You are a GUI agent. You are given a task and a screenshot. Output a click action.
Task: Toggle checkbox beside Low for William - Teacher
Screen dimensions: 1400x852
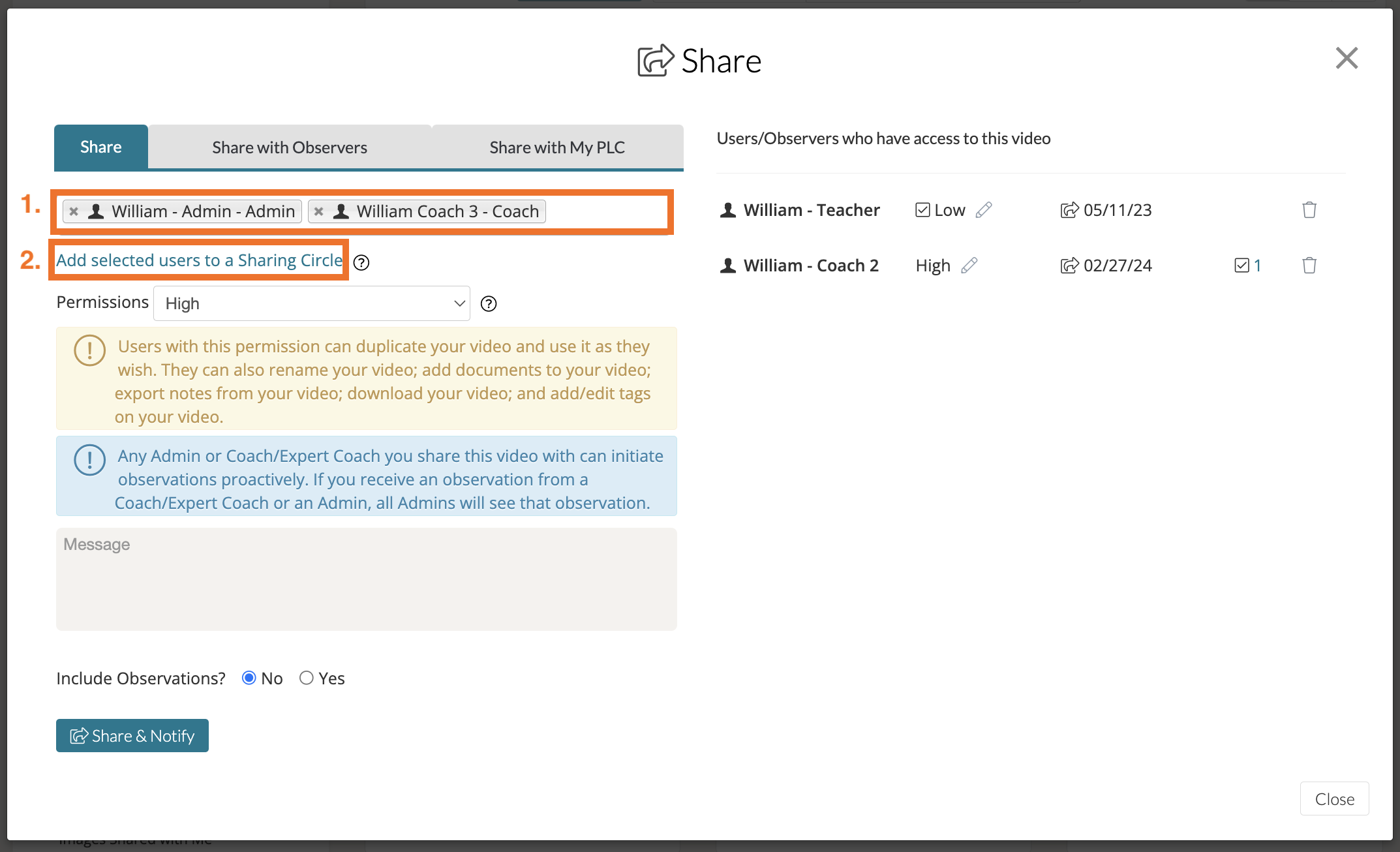922,210
